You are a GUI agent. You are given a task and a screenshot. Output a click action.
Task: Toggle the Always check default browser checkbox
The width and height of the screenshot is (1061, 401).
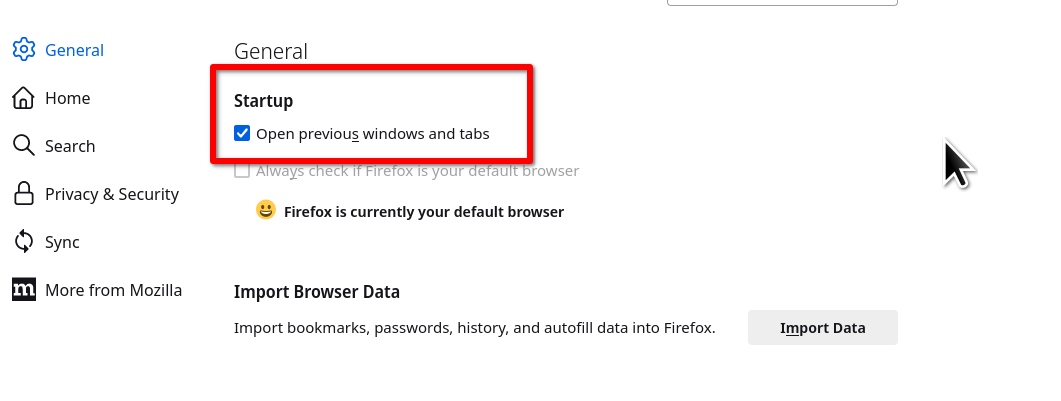coord(242,171)
